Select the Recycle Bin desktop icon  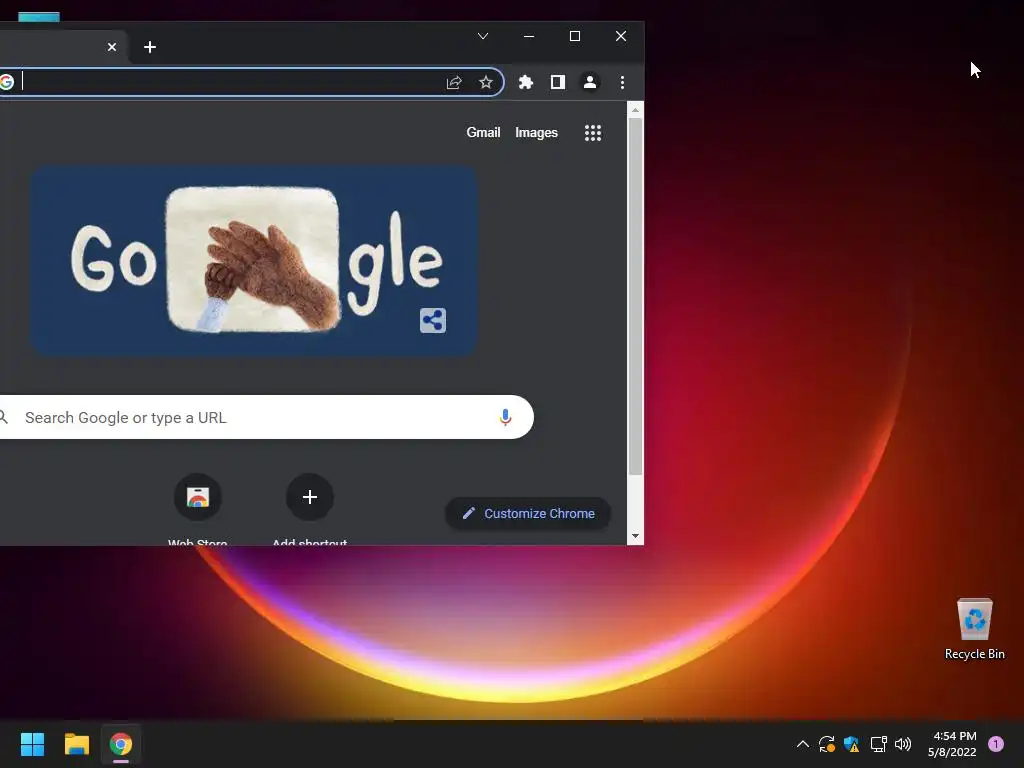974,629
